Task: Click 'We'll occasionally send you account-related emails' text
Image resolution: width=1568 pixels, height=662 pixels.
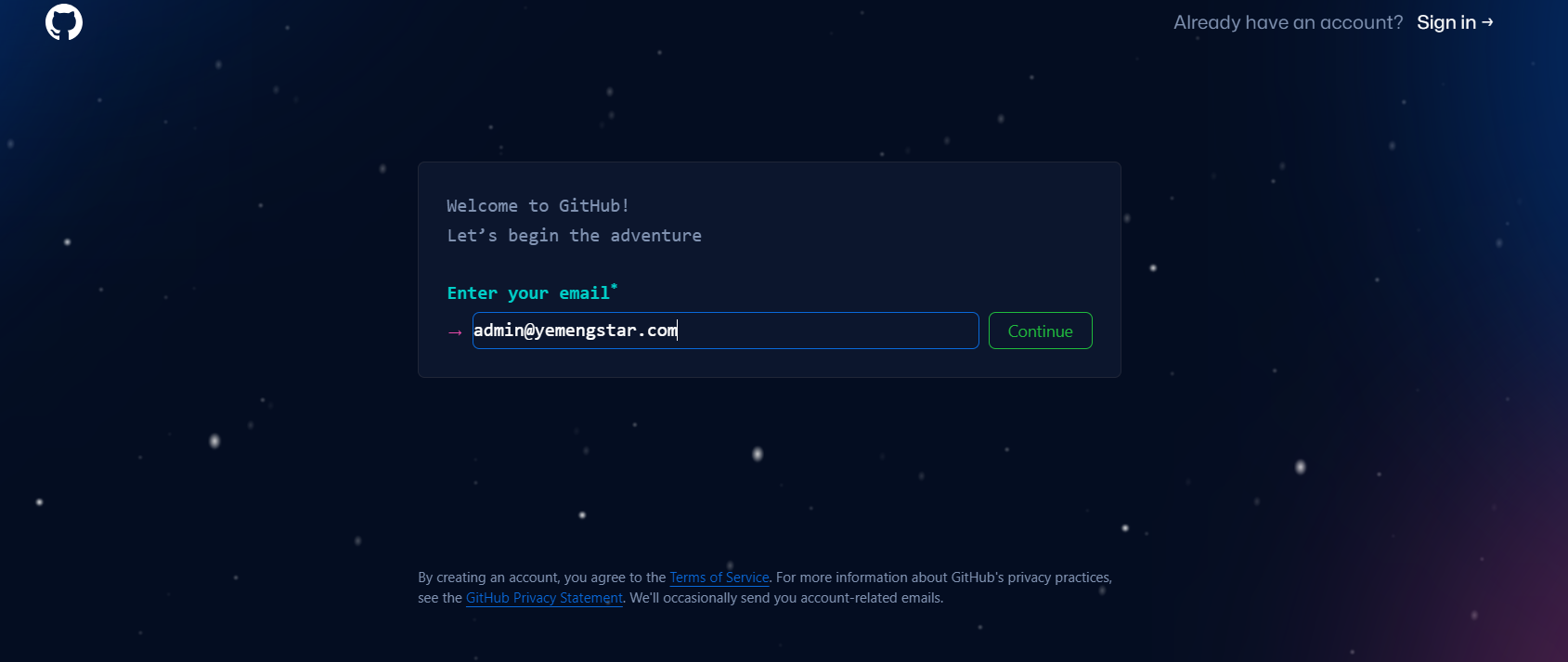Action: [785, 598]
